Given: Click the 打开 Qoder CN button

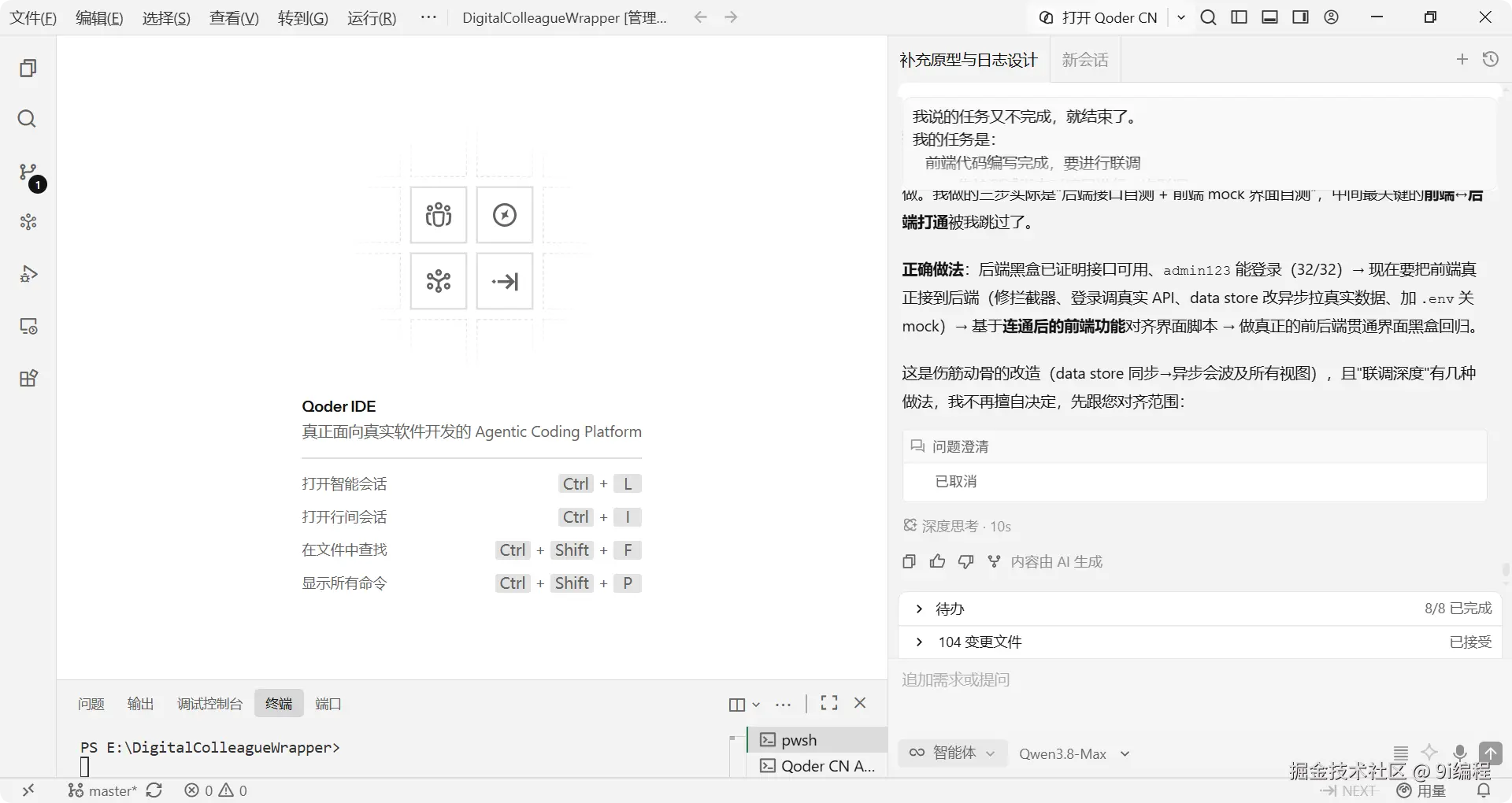Looking at the screenshot, I should (x=1099, y=17).
